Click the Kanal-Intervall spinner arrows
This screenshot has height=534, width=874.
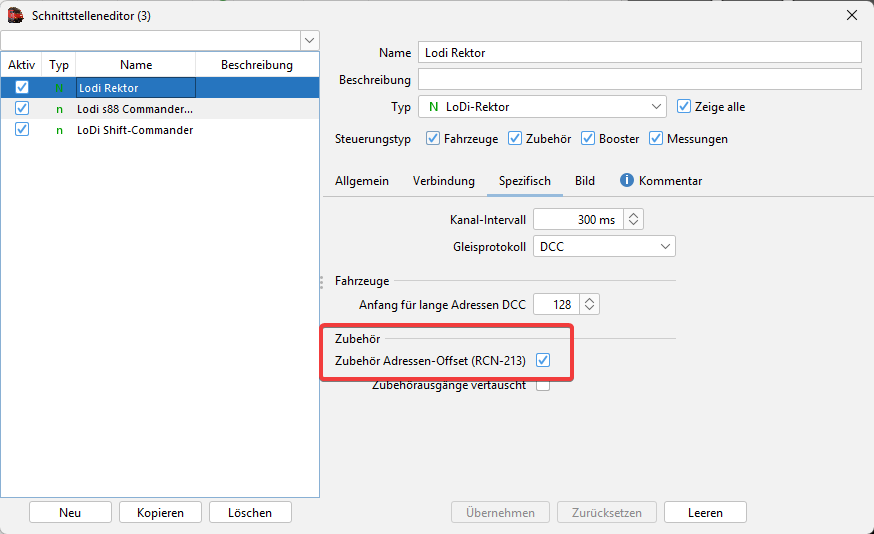tap(633, 219)
